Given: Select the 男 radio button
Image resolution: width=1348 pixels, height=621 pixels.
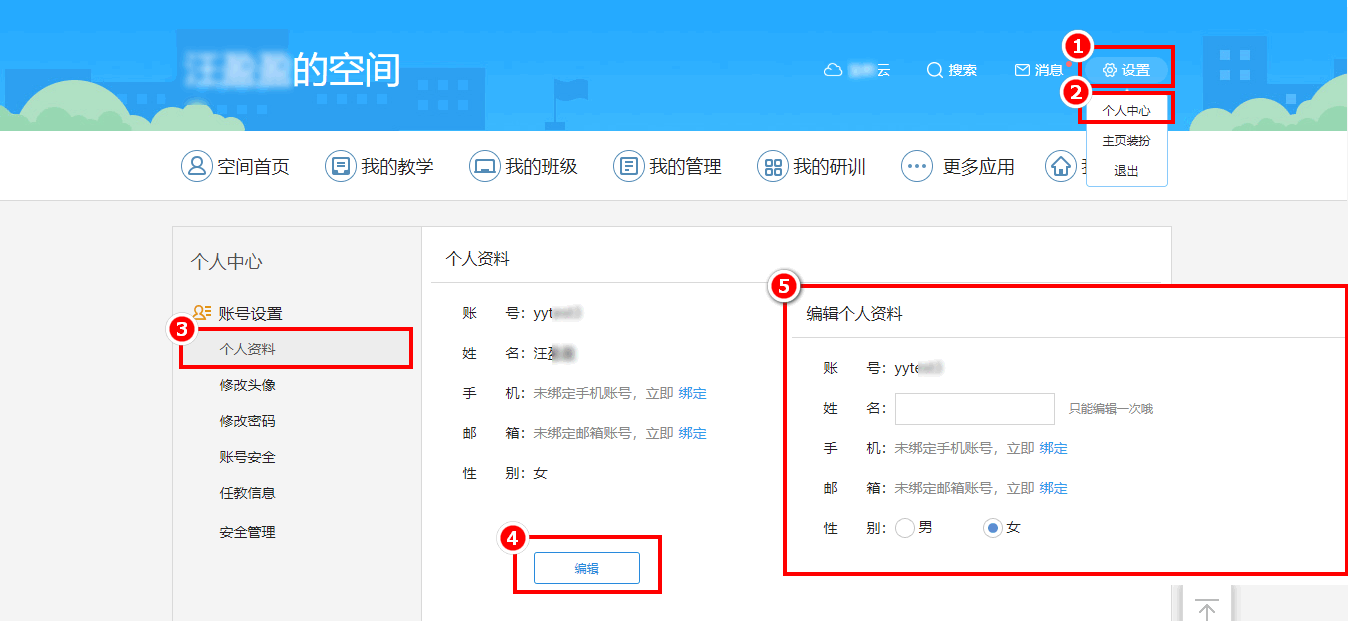Looking at the screenshot, I should coord(906,528).
